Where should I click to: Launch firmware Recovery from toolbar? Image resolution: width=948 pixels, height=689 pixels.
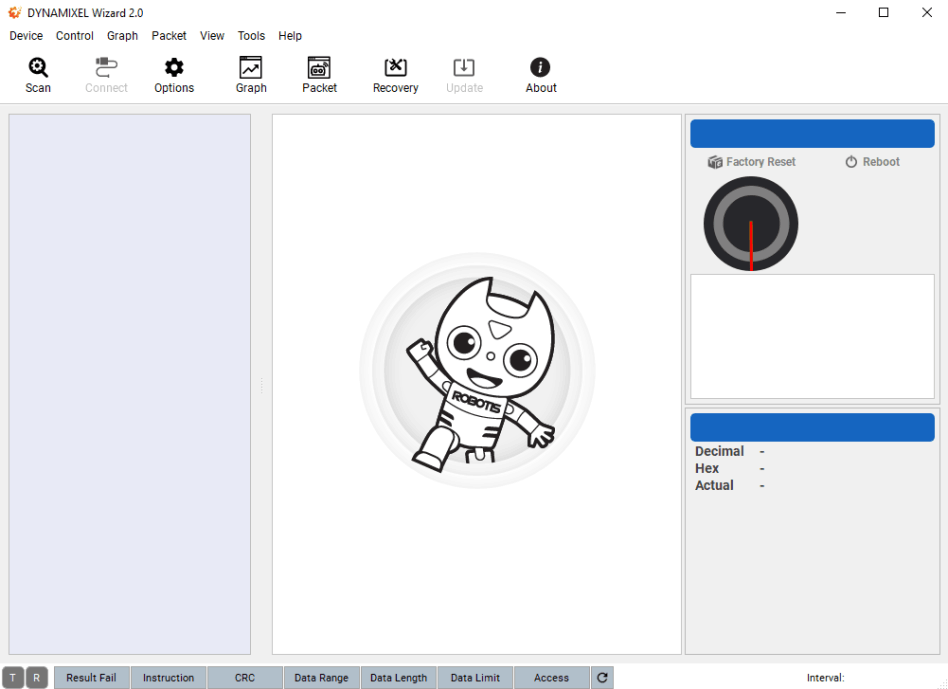coord(395,68)
